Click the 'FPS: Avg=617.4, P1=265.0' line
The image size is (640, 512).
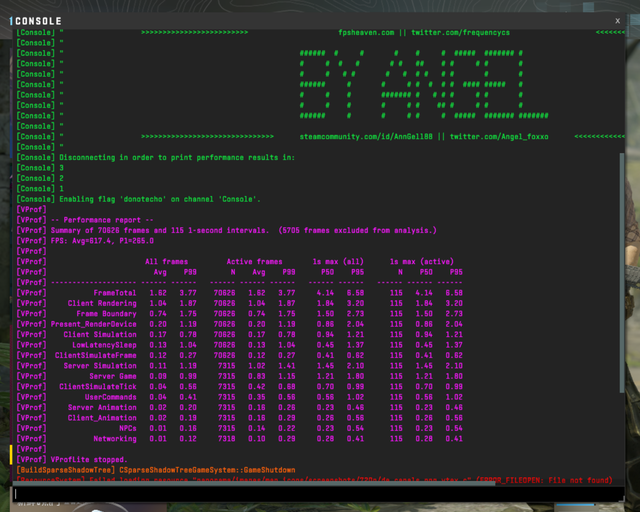[x=102, y=240]
